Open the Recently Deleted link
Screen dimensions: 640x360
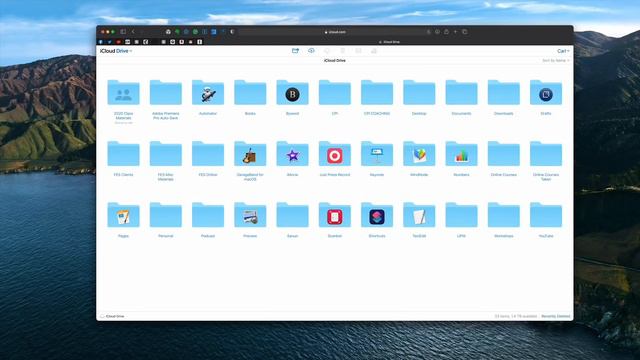[x=556, y=316]
